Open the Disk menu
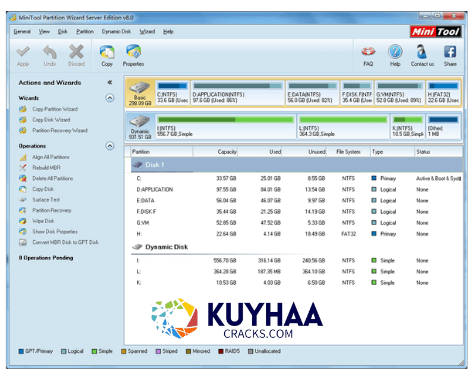The image size is (476, 378). coord(62,32)
